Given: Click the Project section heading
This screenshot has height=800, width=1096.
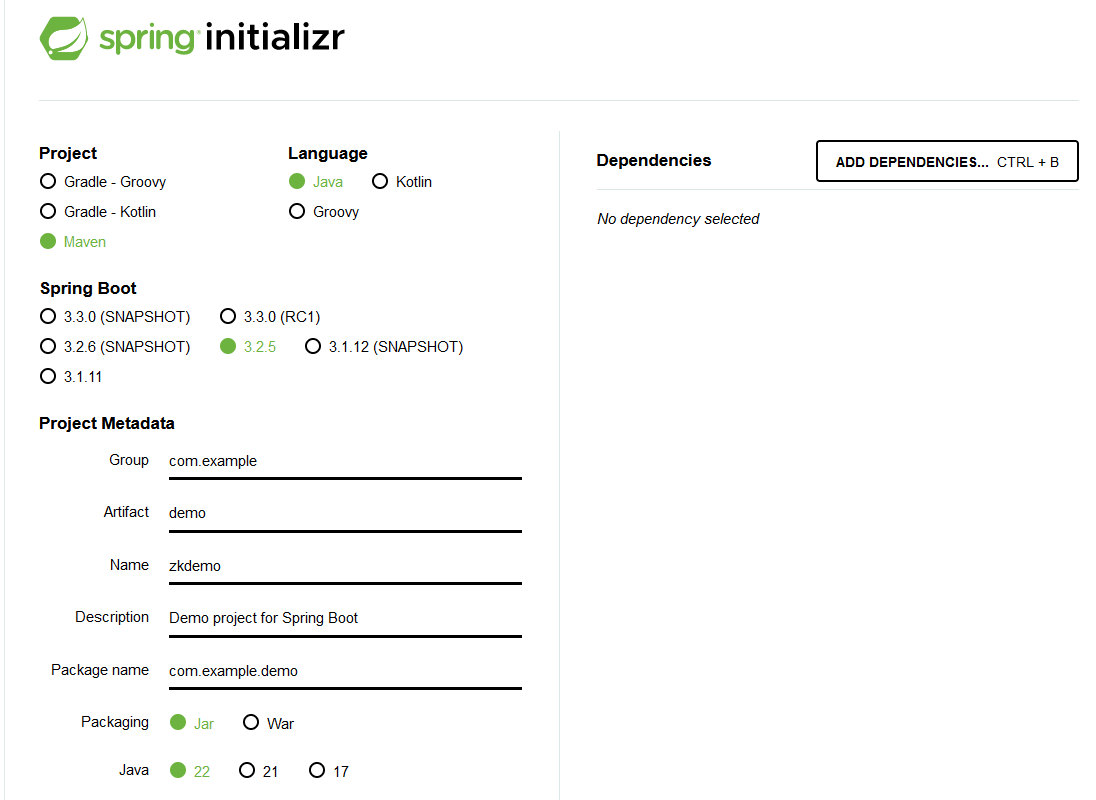Looking at the screenshot, I should [68, 153].
